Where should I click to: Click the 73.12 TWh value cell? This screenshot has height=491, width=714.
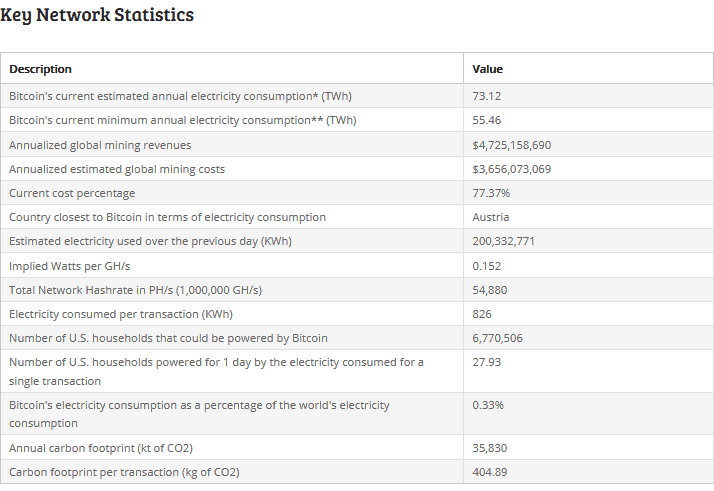tap(486, 97)
